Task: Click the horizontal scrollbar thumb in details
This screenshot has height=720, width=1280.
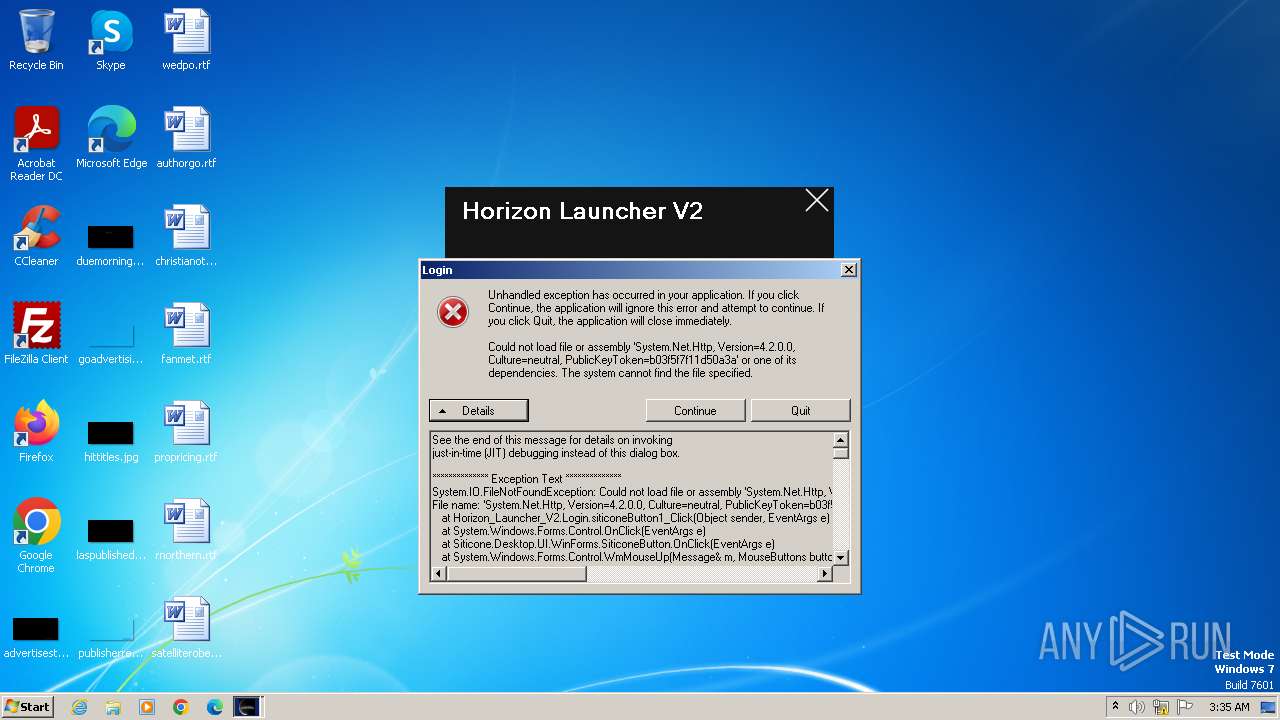Action: (x=516, y=573)
